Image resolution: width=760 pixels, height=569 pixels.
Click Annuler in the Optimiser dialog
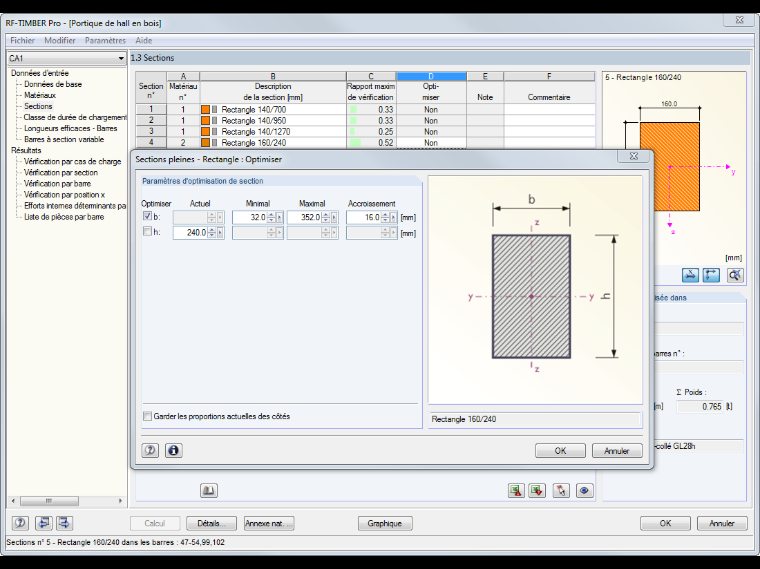coord(617,451)
